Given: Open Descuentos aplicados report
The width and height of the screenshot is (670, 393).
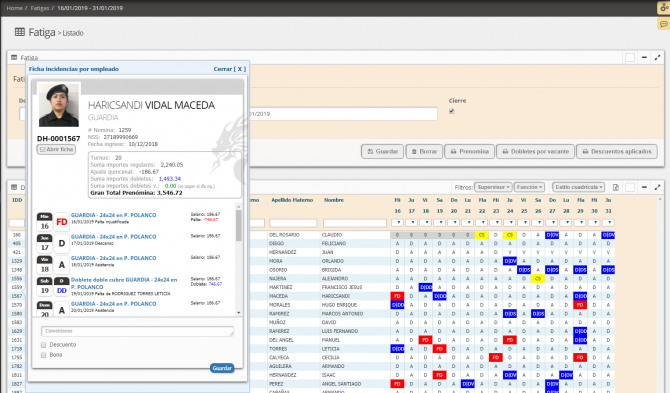Looking at the screenshot, I should pos(617,152).
